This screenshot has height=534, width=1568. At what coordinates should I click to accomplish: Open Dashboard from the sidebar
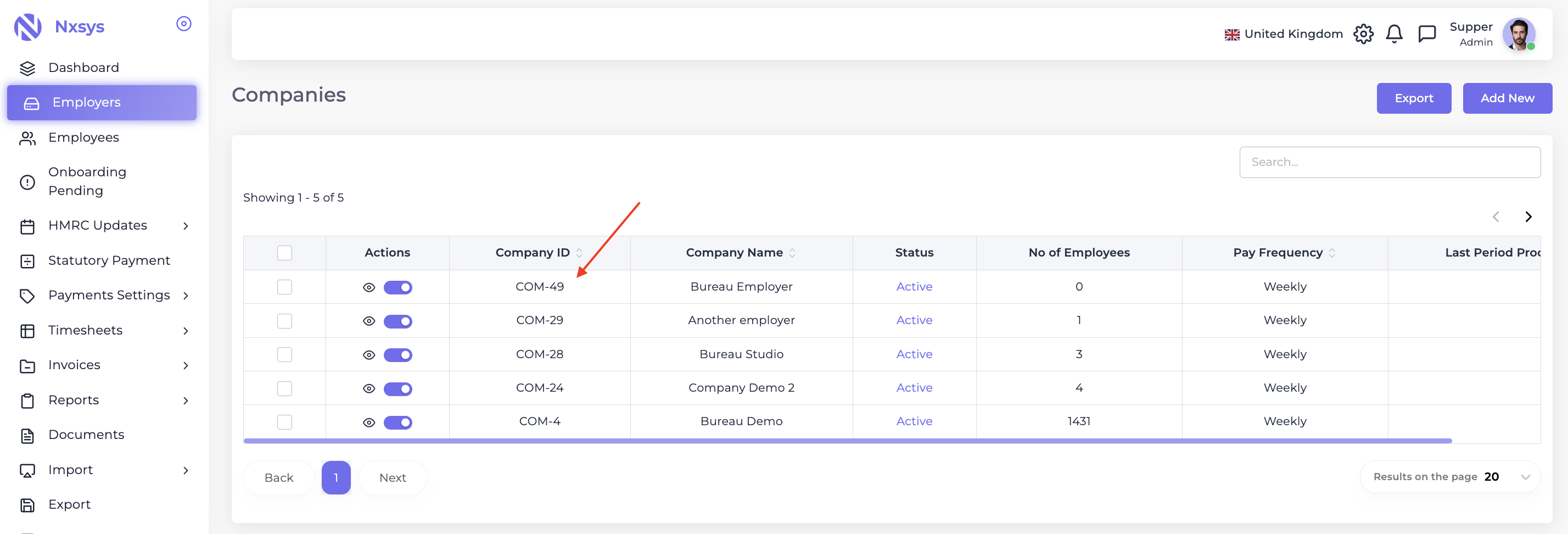pyautogui.click(x=83, y=68)
